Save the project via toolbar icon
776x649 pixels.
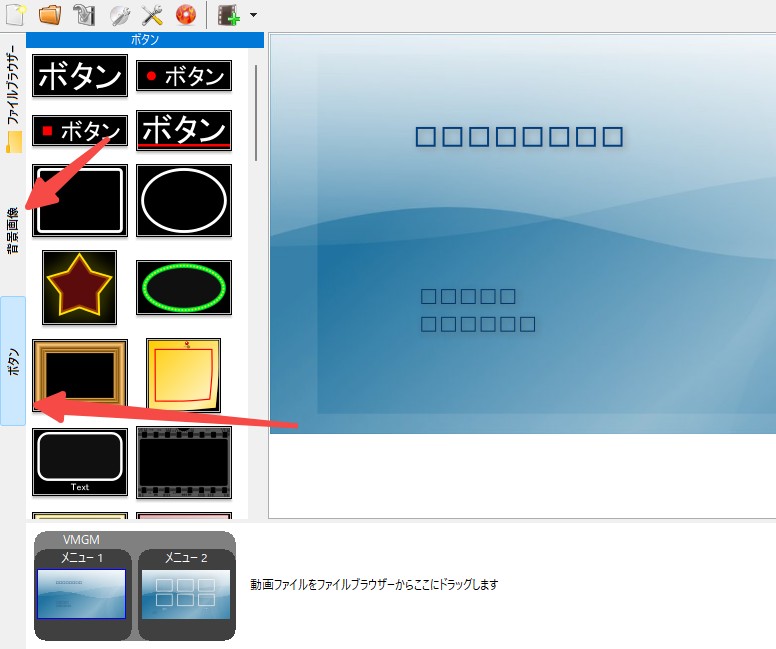pyautogui.click(x=85, y=14)
